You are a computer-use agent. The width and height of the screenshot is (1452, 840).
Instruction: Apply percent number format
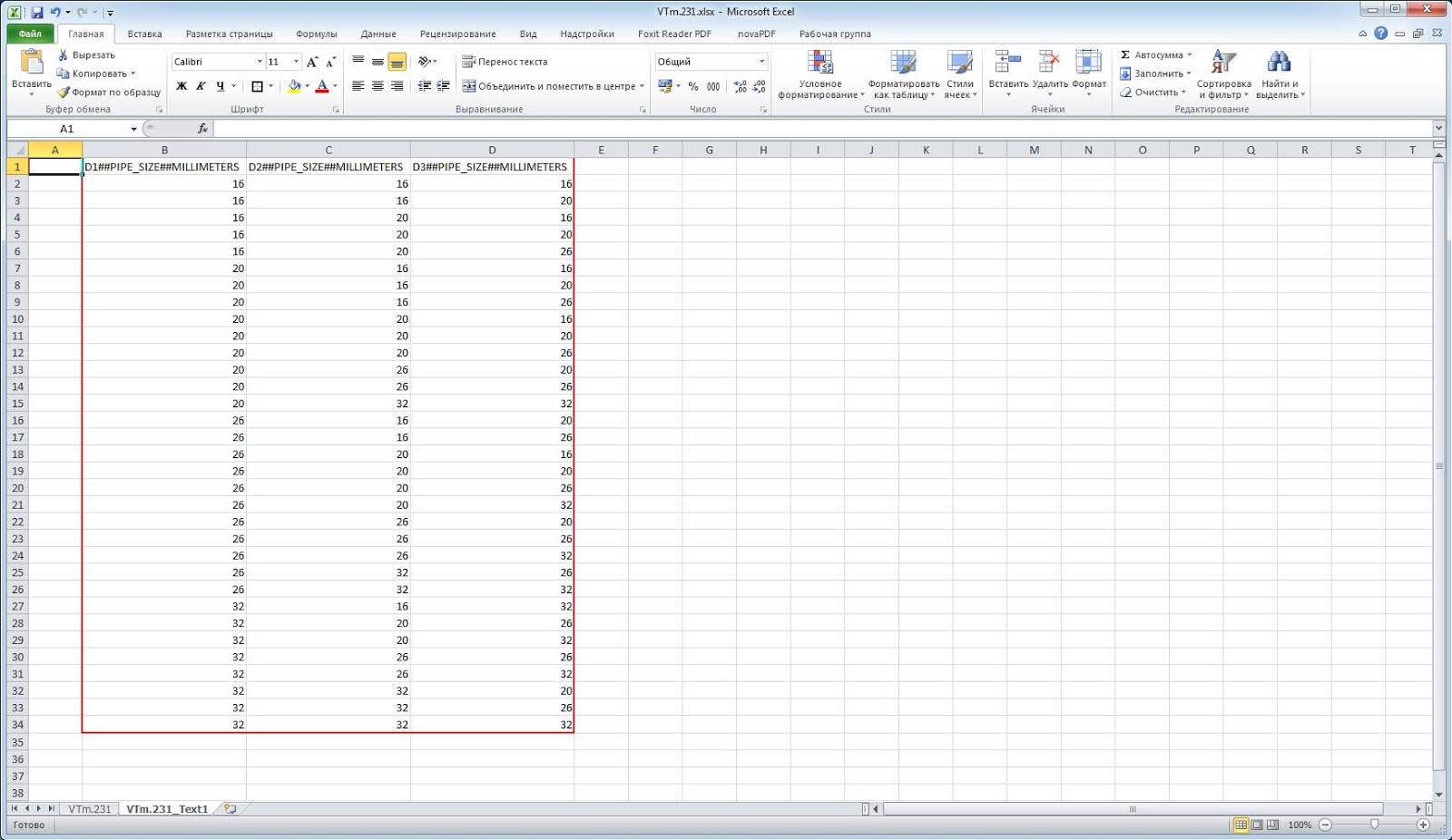(x=692, y=88)
